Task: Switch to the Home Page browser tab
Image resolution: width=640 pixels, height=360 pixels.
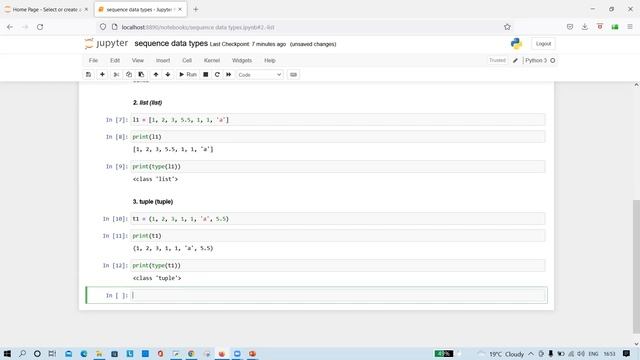Action: (x=47, y=9)
